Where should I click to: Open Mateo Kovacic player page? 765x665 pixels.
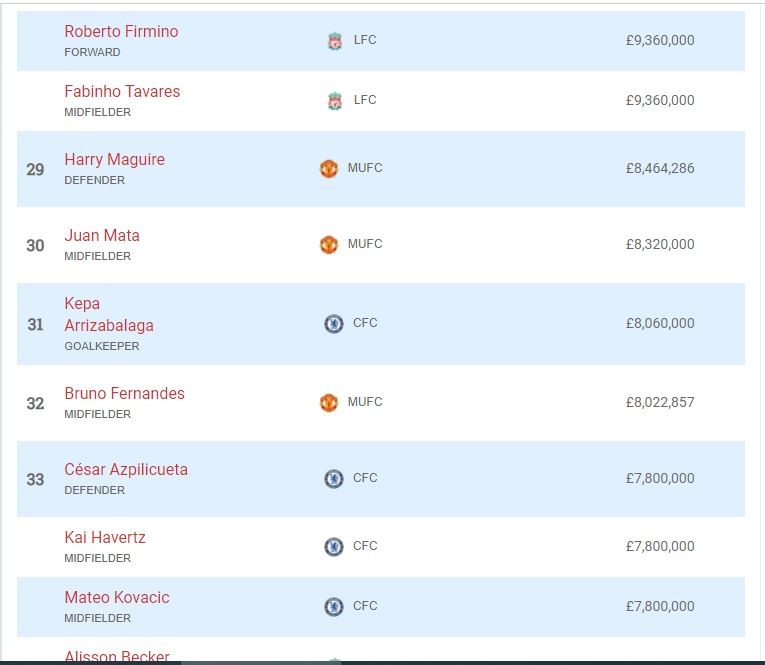tap(117, 598)
